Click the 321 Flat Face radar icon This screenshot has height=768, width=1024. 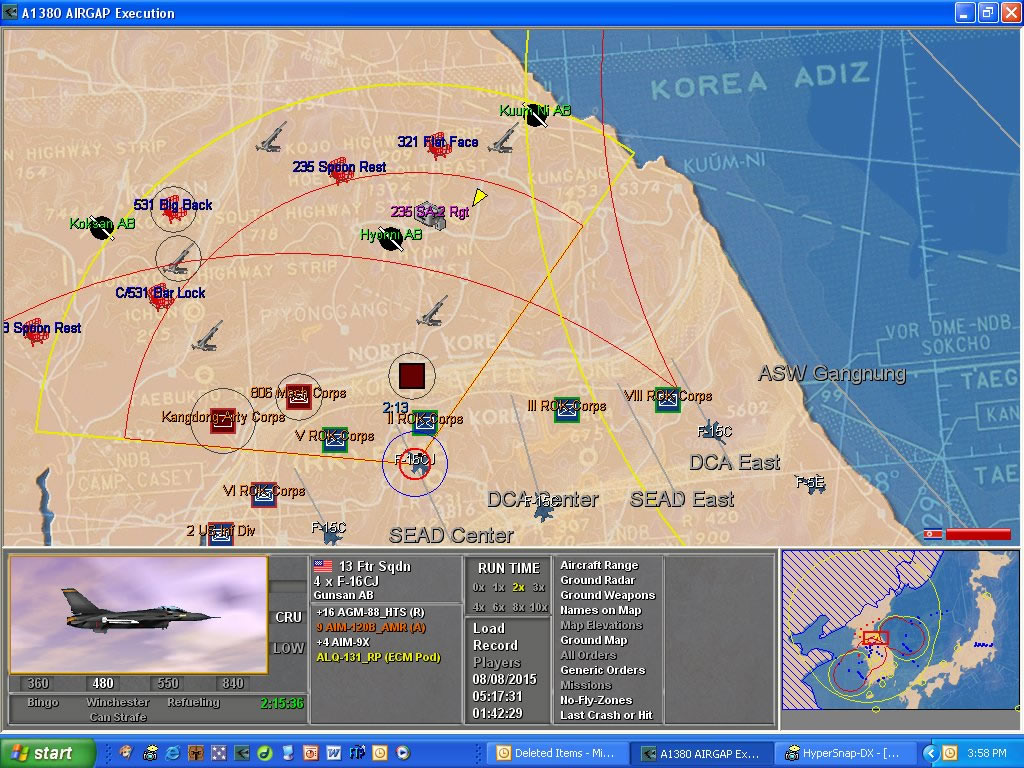tap(438, 146)
